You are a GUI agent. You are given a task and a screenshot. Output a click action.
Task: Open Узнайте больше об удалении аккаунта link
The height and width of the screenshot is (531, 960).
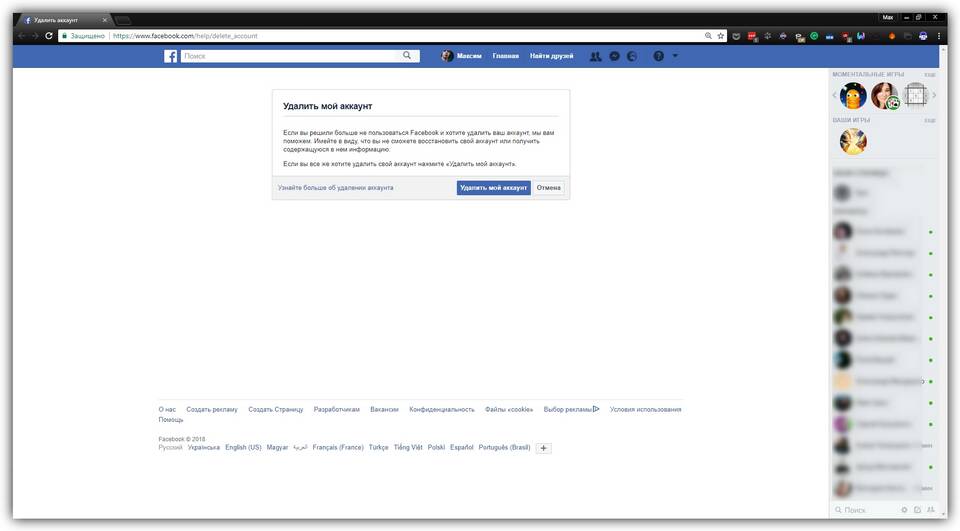(x=336, y=188)
